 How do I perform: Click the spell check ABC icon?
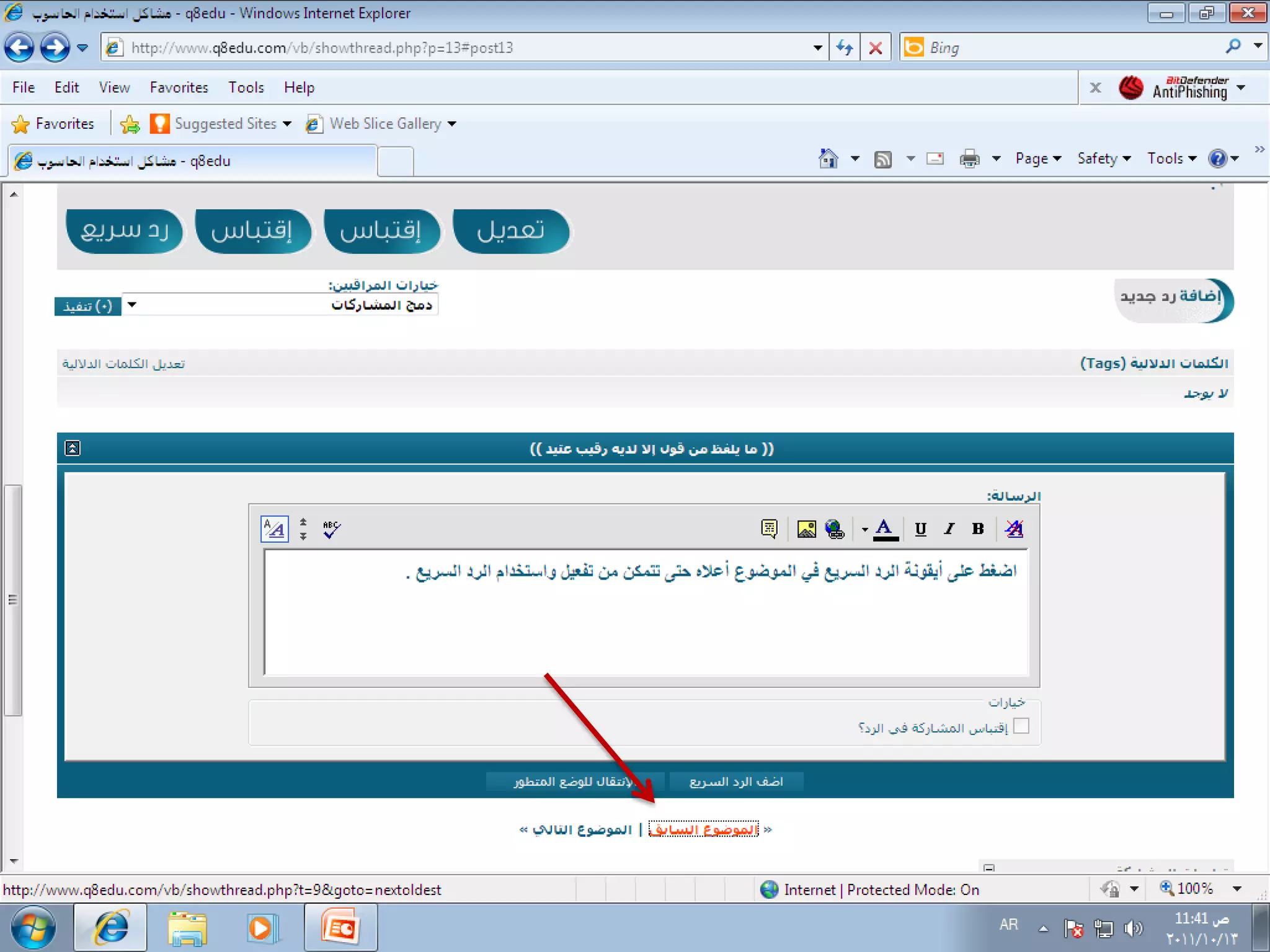pyautogui.click(x=331, y=529)
